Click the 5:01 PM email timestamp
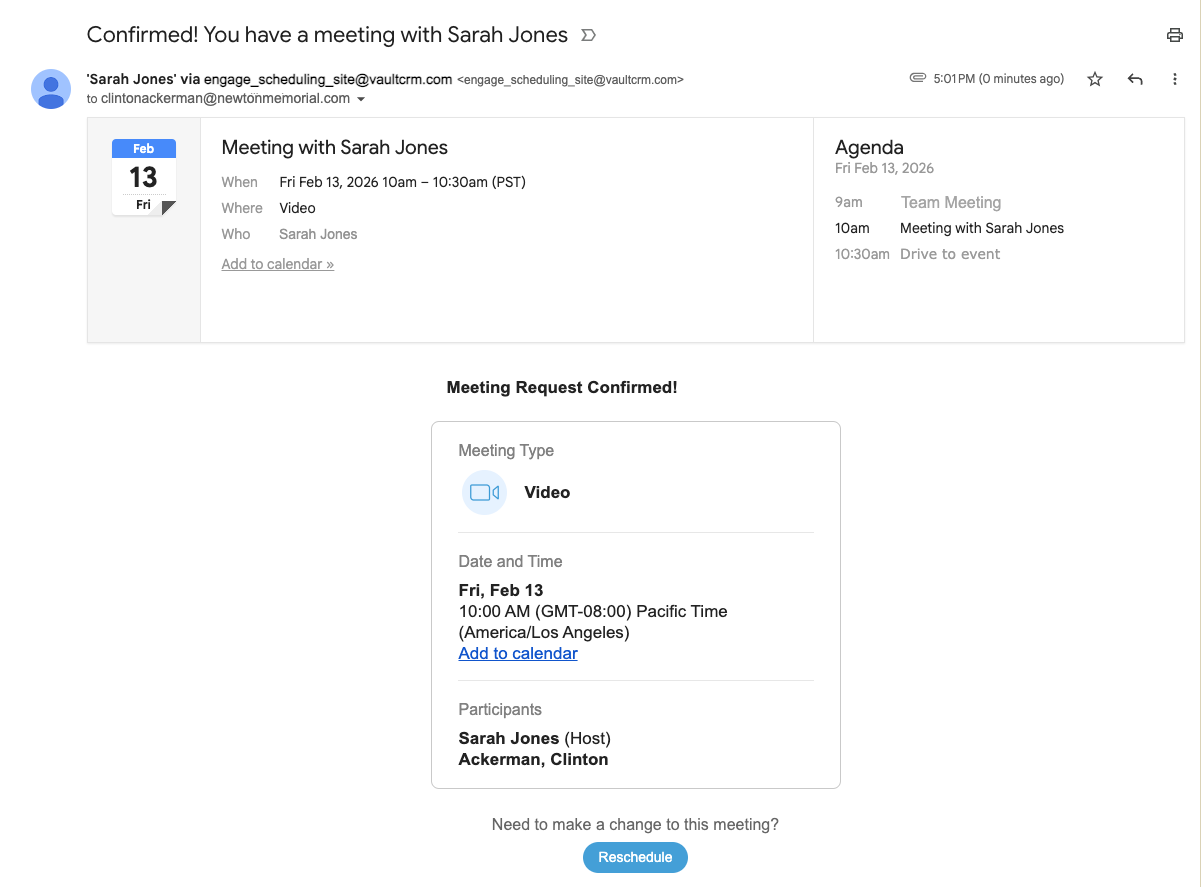 click(x=998, y=79)
